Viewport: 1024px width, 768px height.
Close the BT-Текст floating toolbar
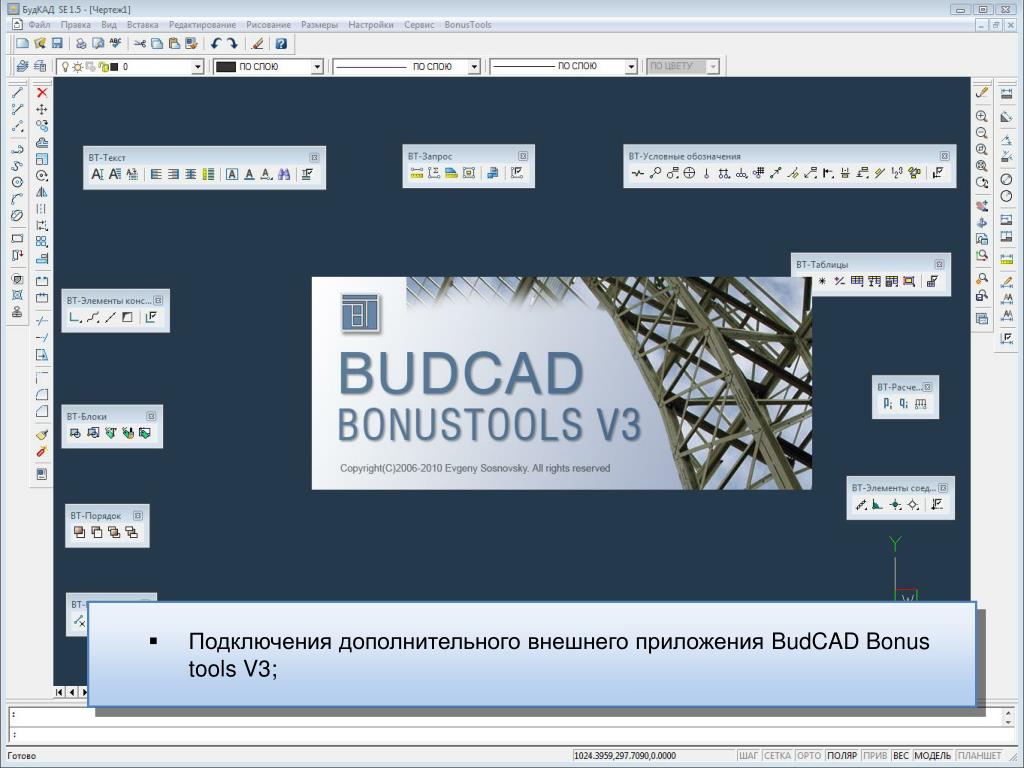(314, 157)
